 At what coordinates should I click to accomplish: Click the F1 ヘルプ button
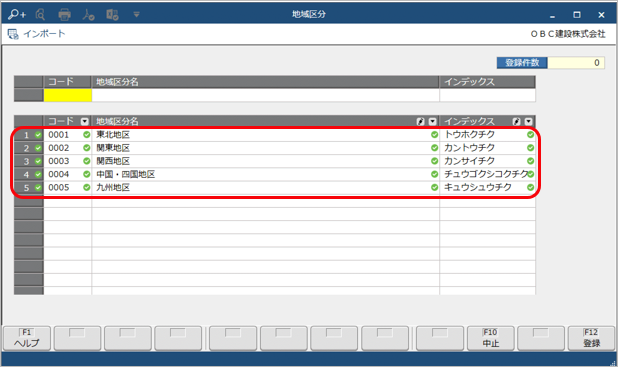click(x=27, y=338)
